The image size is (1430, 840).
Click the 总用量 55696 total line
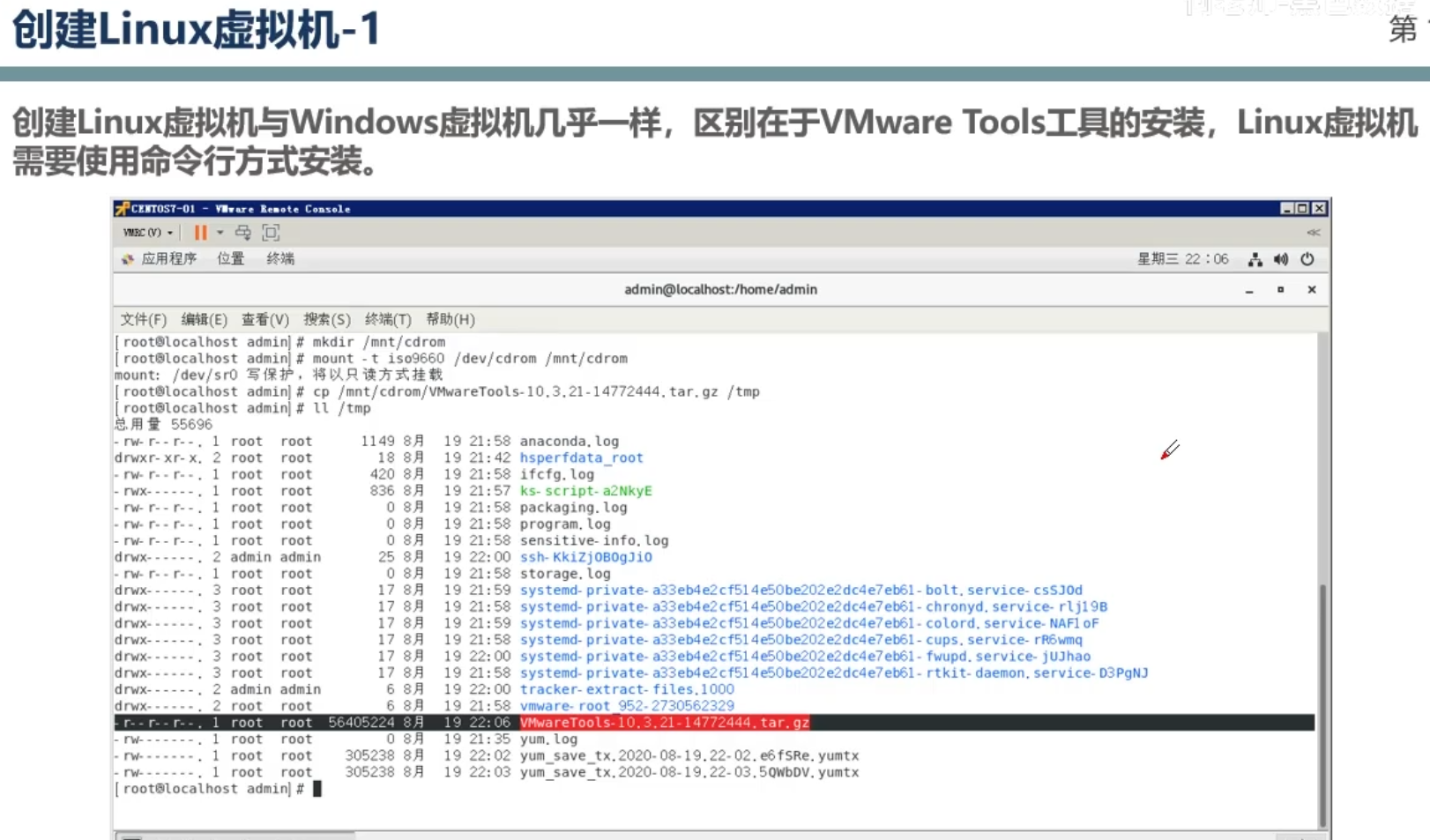tap(163, 425)
